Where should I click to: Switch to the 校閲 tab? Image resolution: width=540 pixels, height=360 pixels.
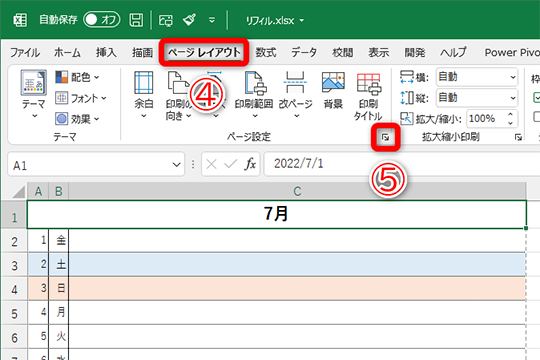[342, 53]
